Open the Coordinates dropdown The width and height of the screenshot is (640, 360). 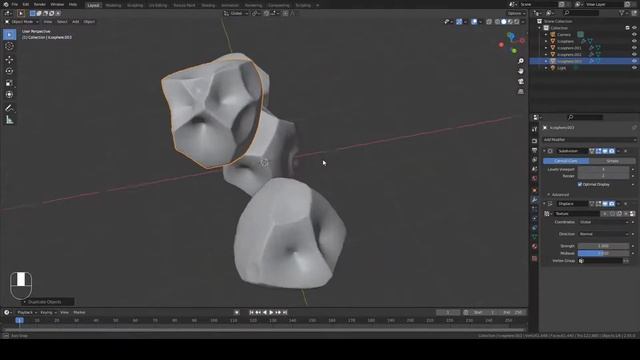tap(604, 222)
